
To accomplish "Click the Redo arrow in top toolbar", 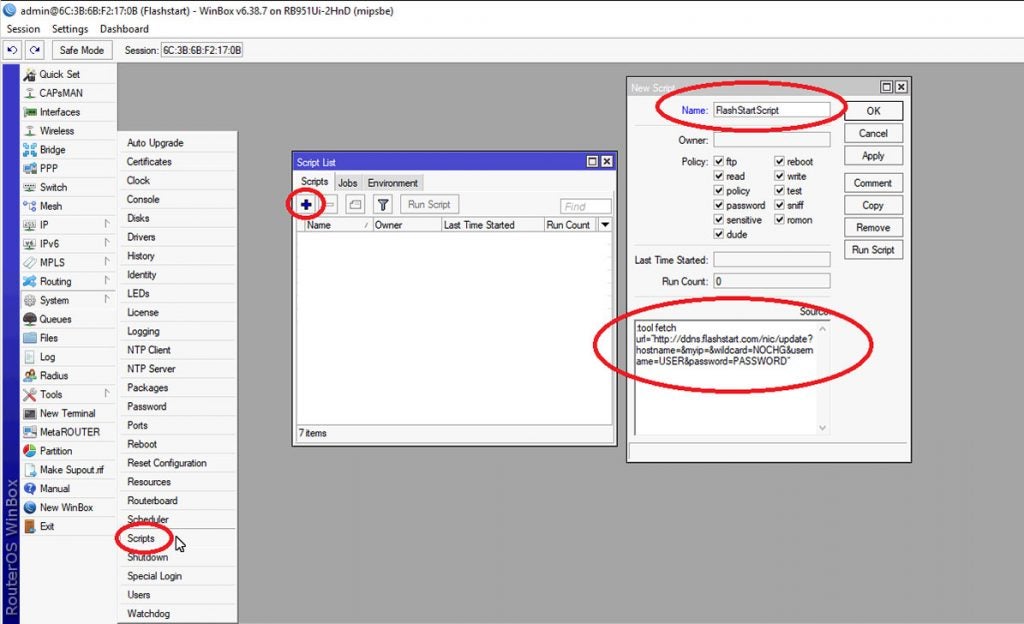I will coord(36,50).
